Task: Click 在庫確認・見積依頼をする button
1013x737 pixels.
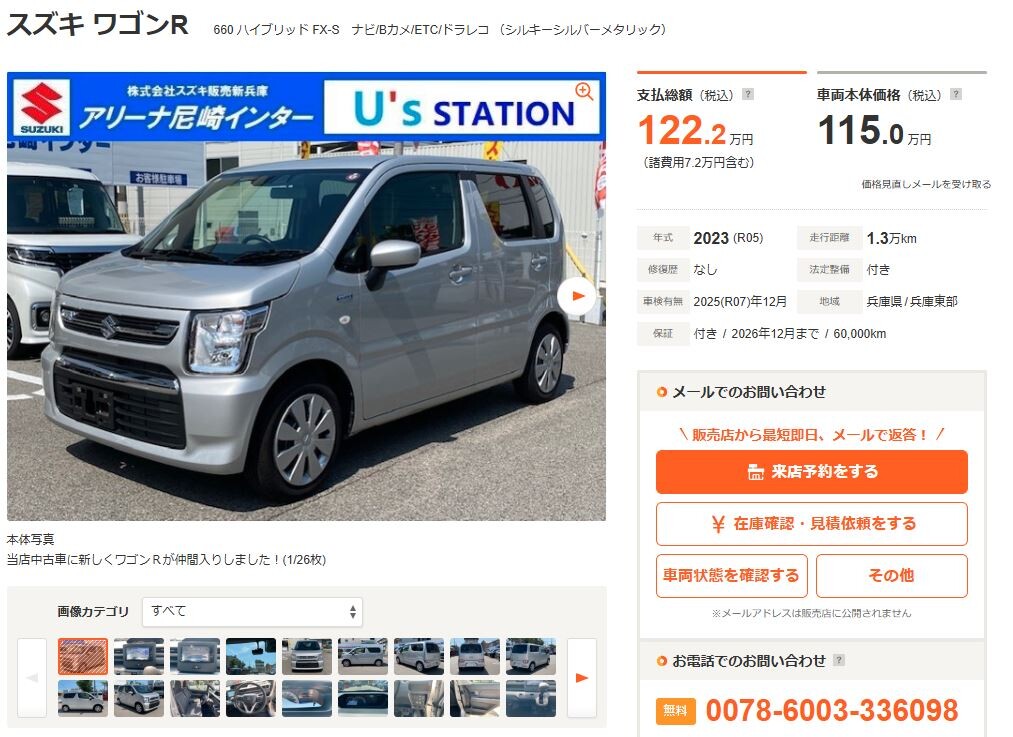Action: tap(811, 524)
